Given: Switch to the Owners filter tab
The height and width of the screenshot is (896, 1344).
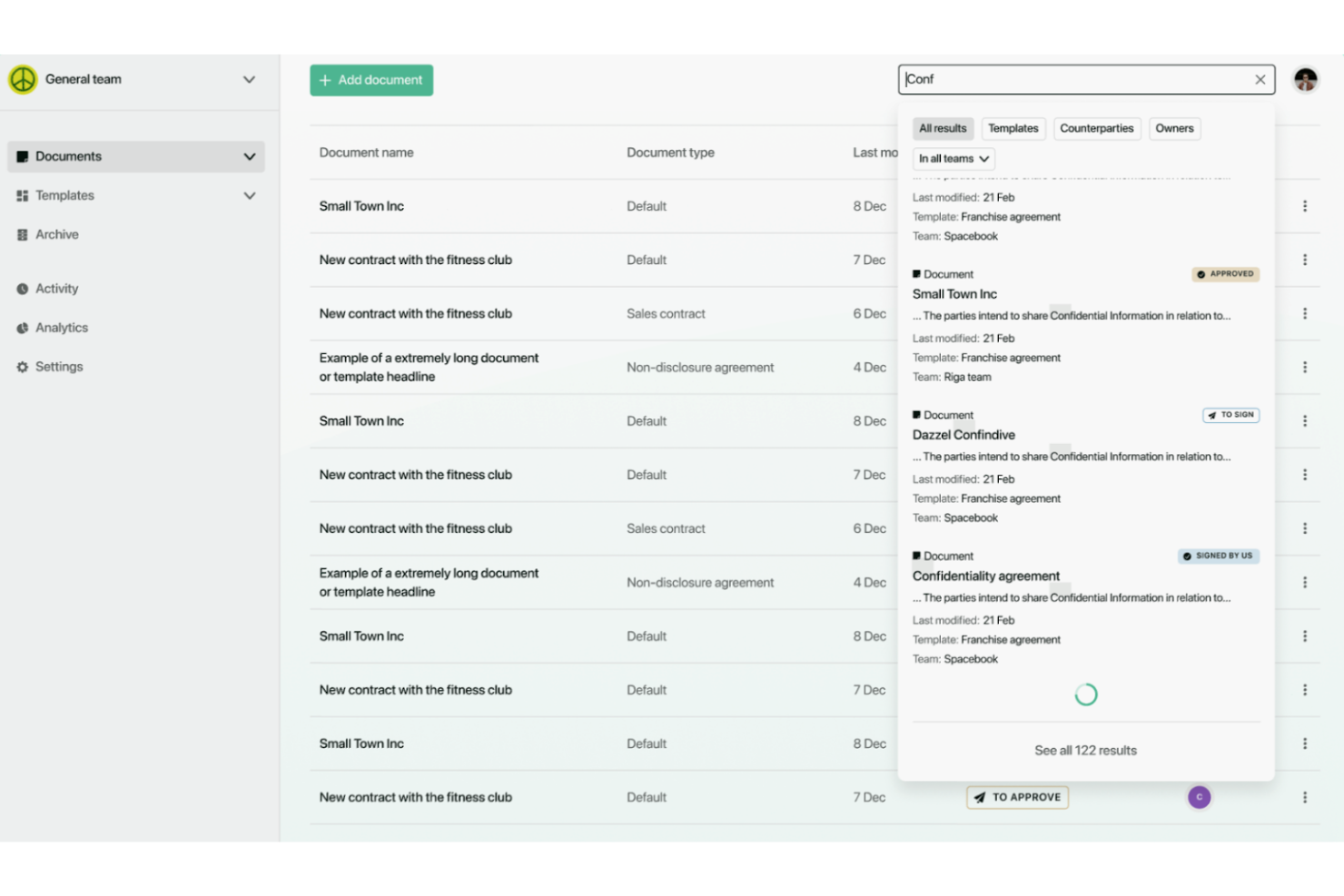Looking at the screenshot, I should pos(1174,129).
